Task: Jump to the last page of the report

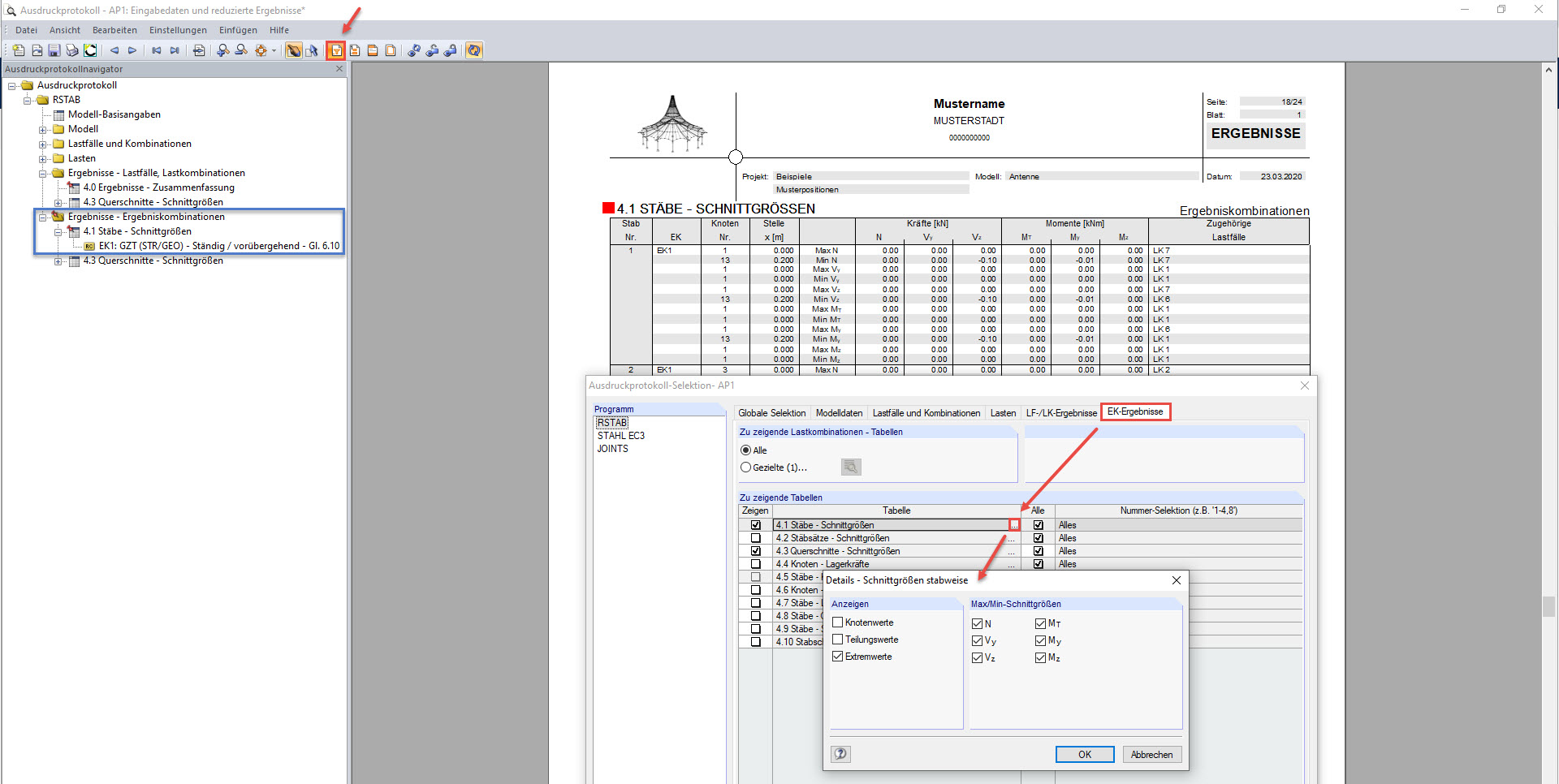Action: 175,50
